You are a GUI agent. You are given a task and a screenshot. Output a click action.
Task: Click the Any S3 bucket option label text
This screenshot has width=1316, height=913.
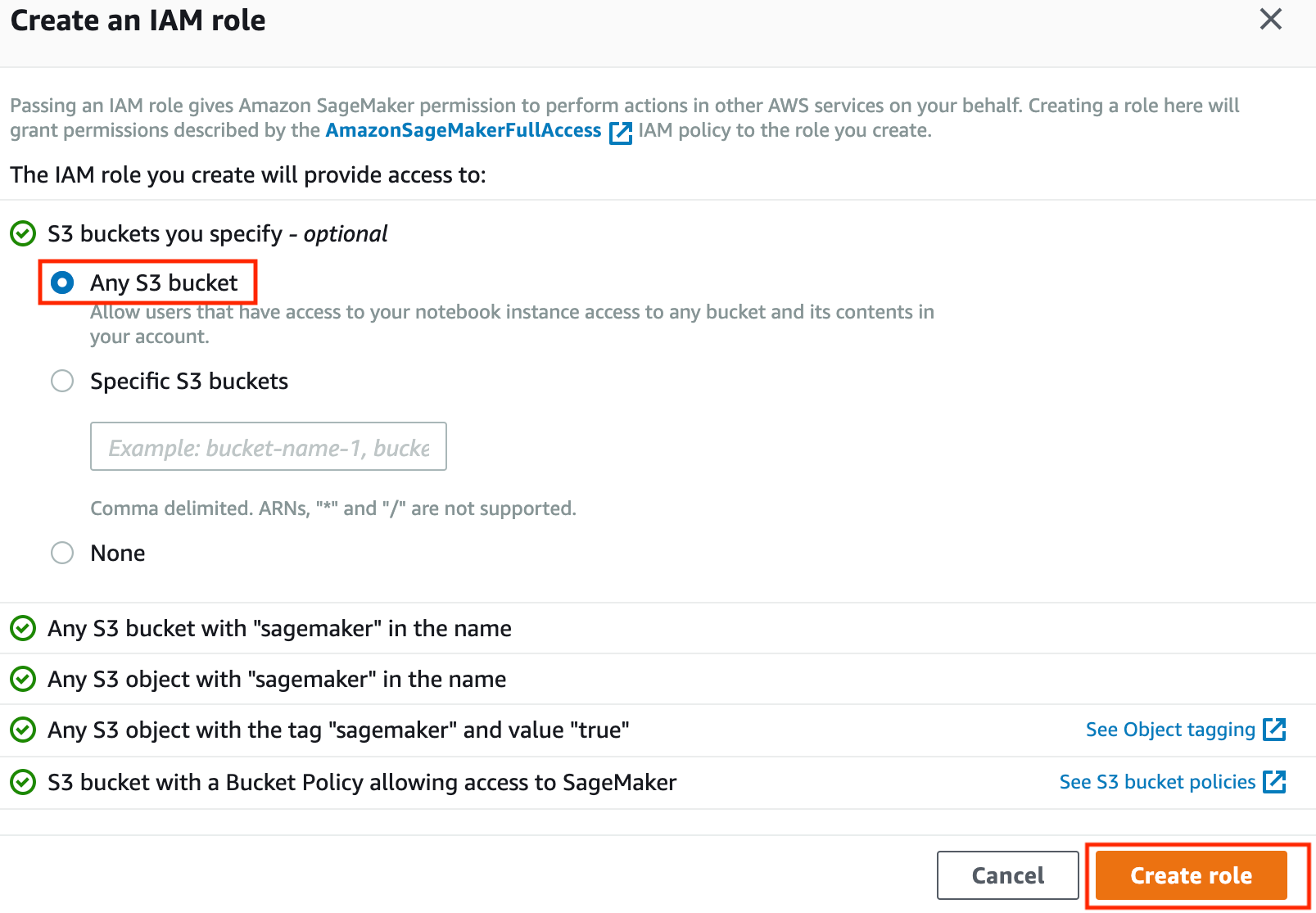tap(164, 283)
